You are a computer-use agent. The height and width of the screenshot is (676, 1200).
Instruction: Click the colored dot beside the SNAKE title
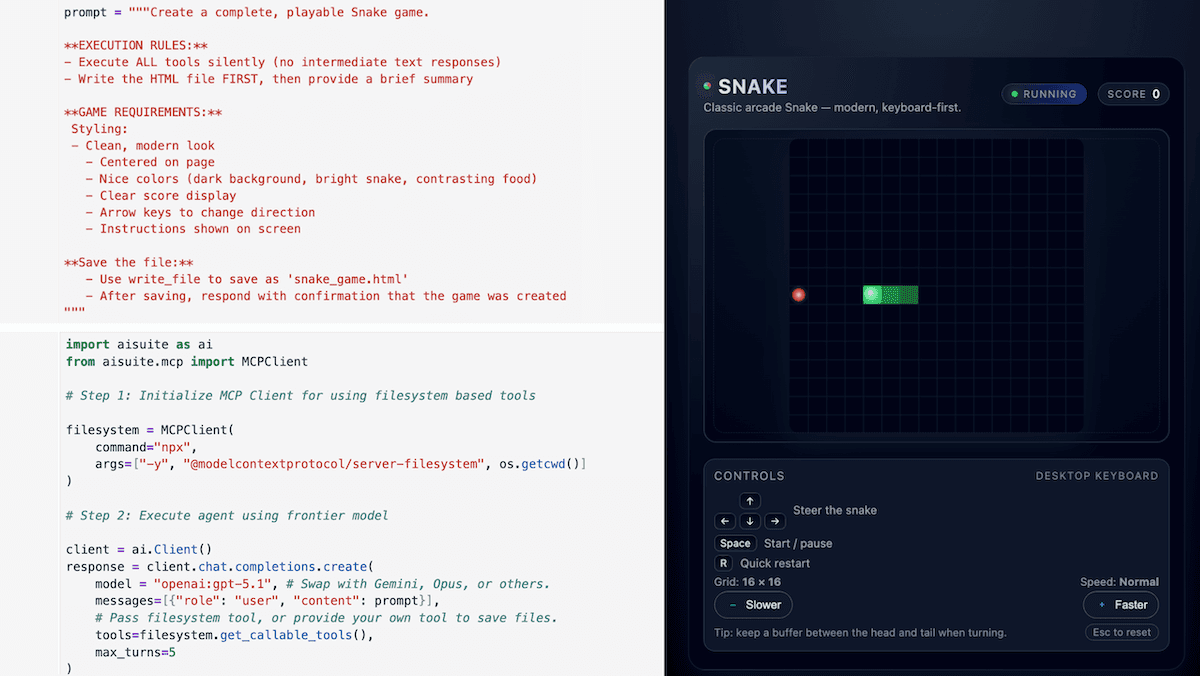coord(709,86)
